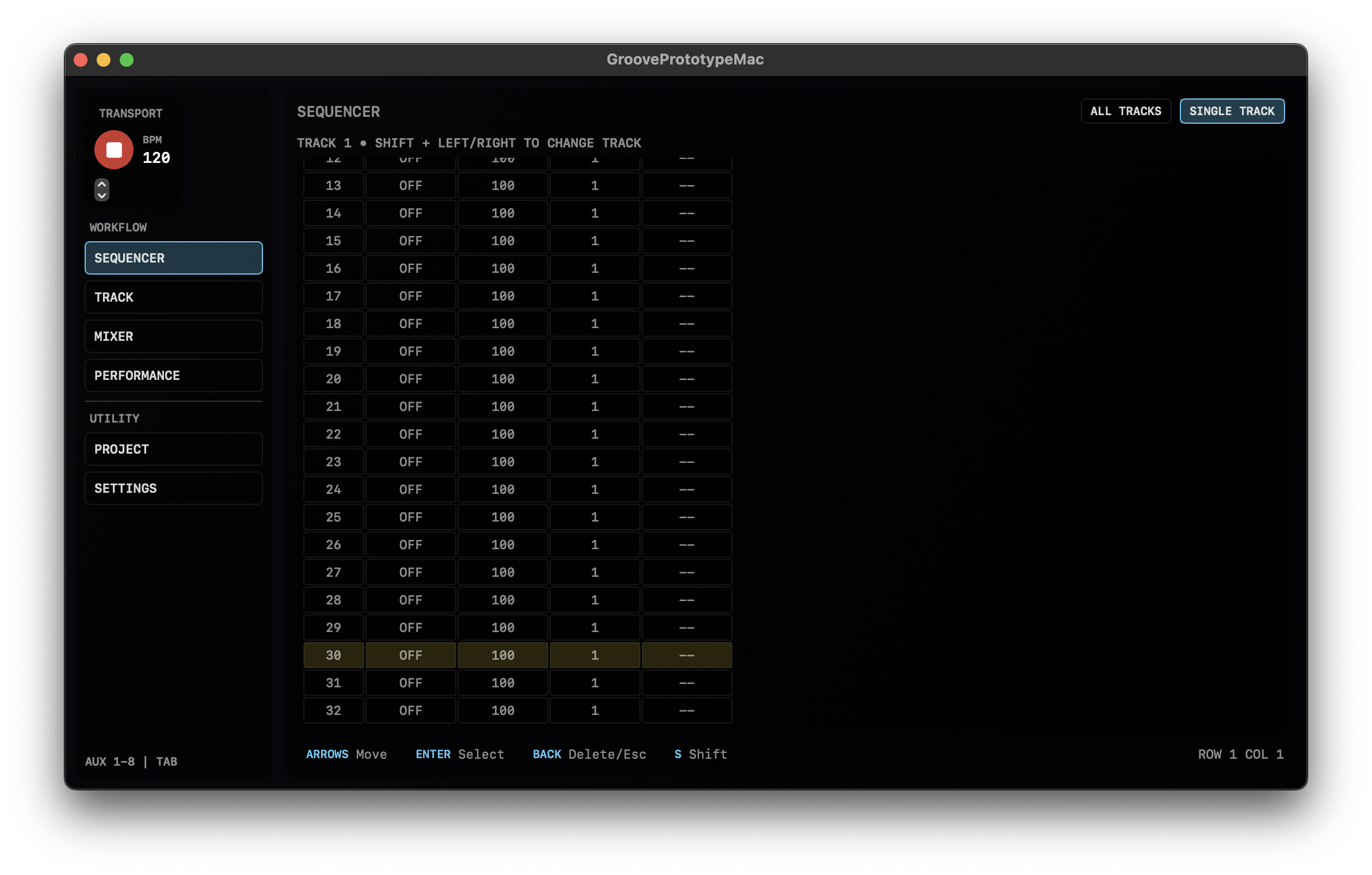Select the velocity 100 cell on step 20
The height and width of the screenshot is (875, 1372).
pos(502,379)
